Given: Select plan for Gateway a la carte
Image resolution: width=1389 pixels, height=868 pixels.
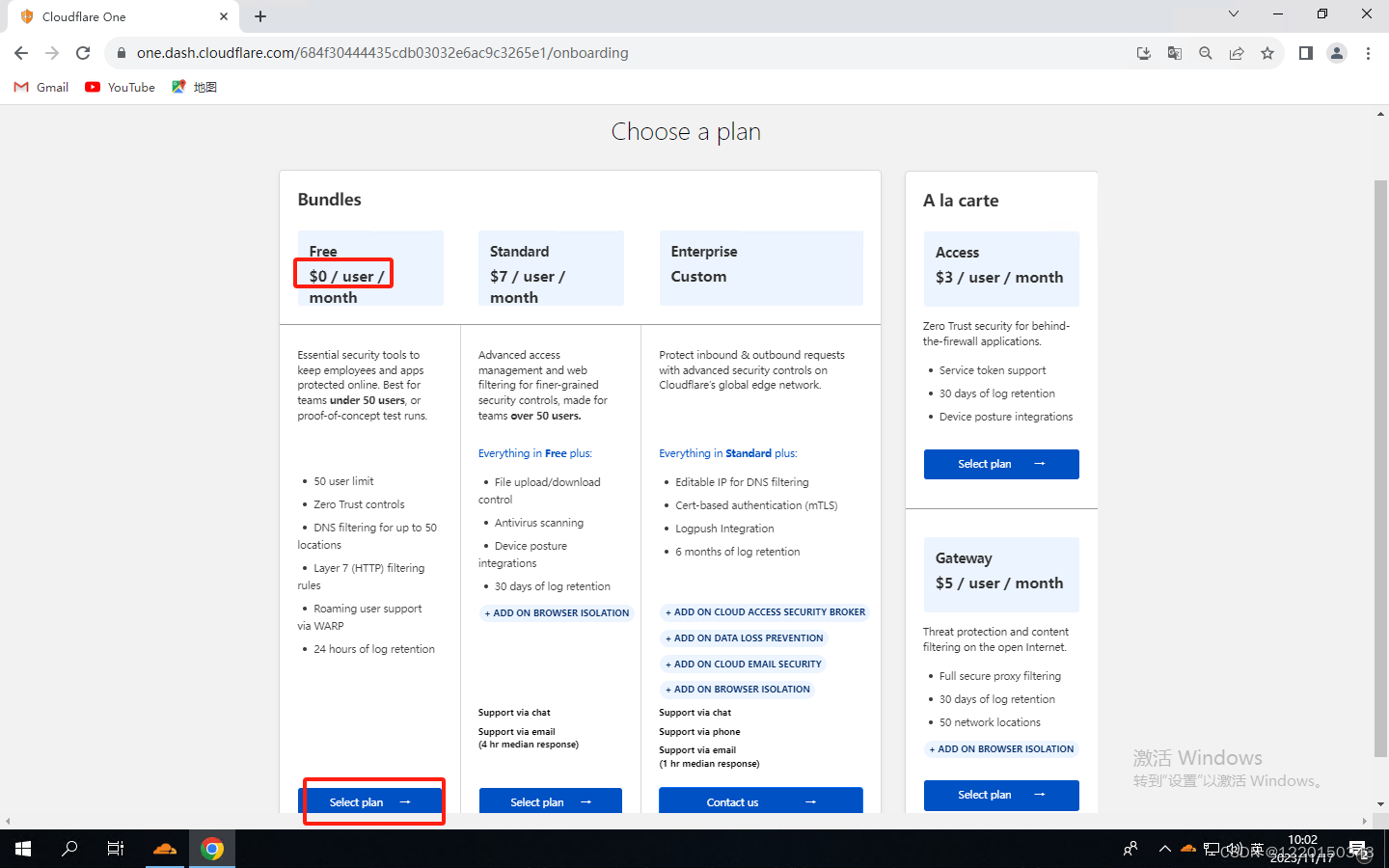Looking at the screenshot, I should point(1001,795).
